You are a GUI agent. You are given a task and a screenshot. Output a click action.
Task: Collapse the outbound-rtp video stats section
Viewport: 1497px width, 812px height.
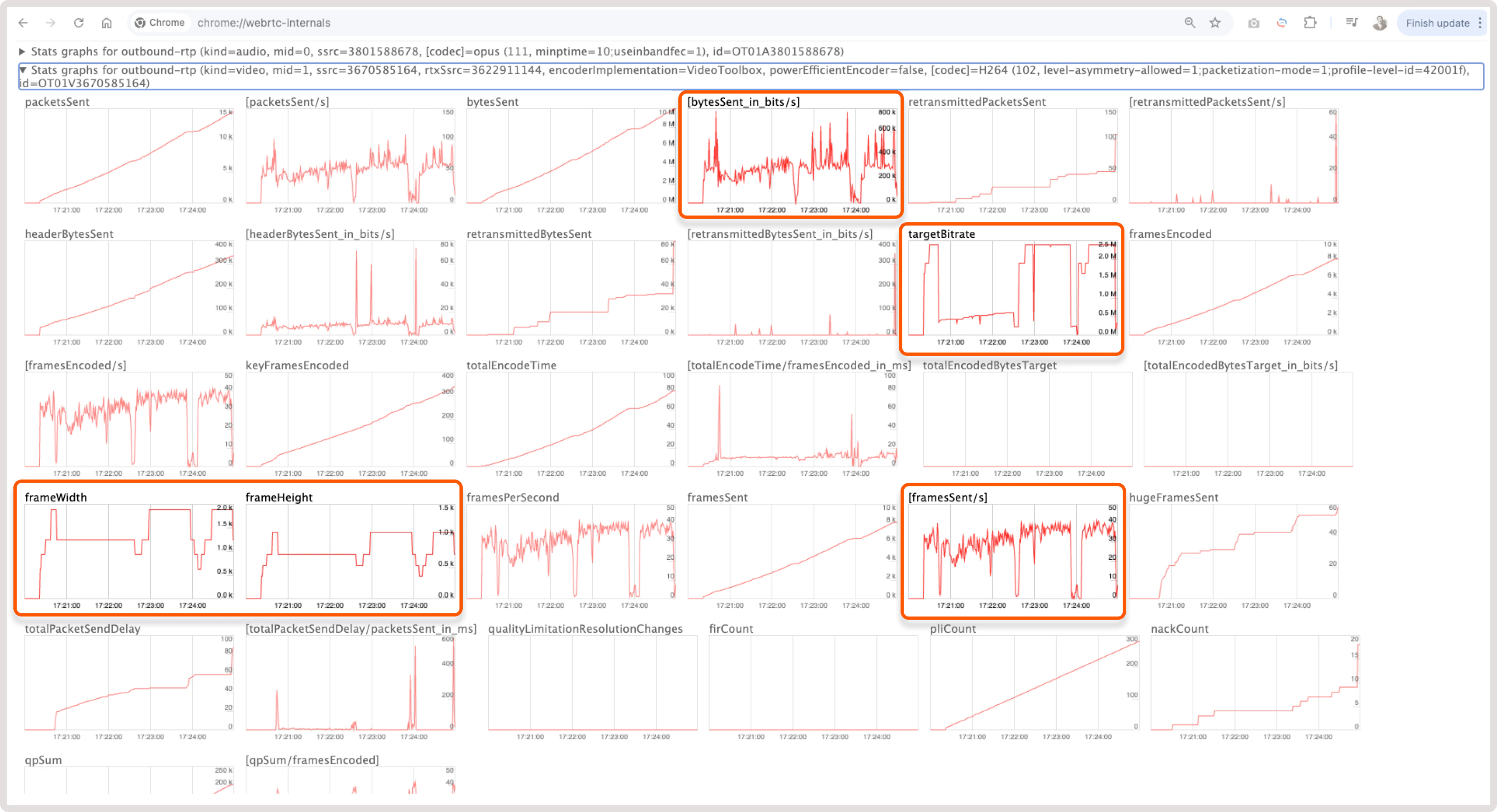[24, 70]
